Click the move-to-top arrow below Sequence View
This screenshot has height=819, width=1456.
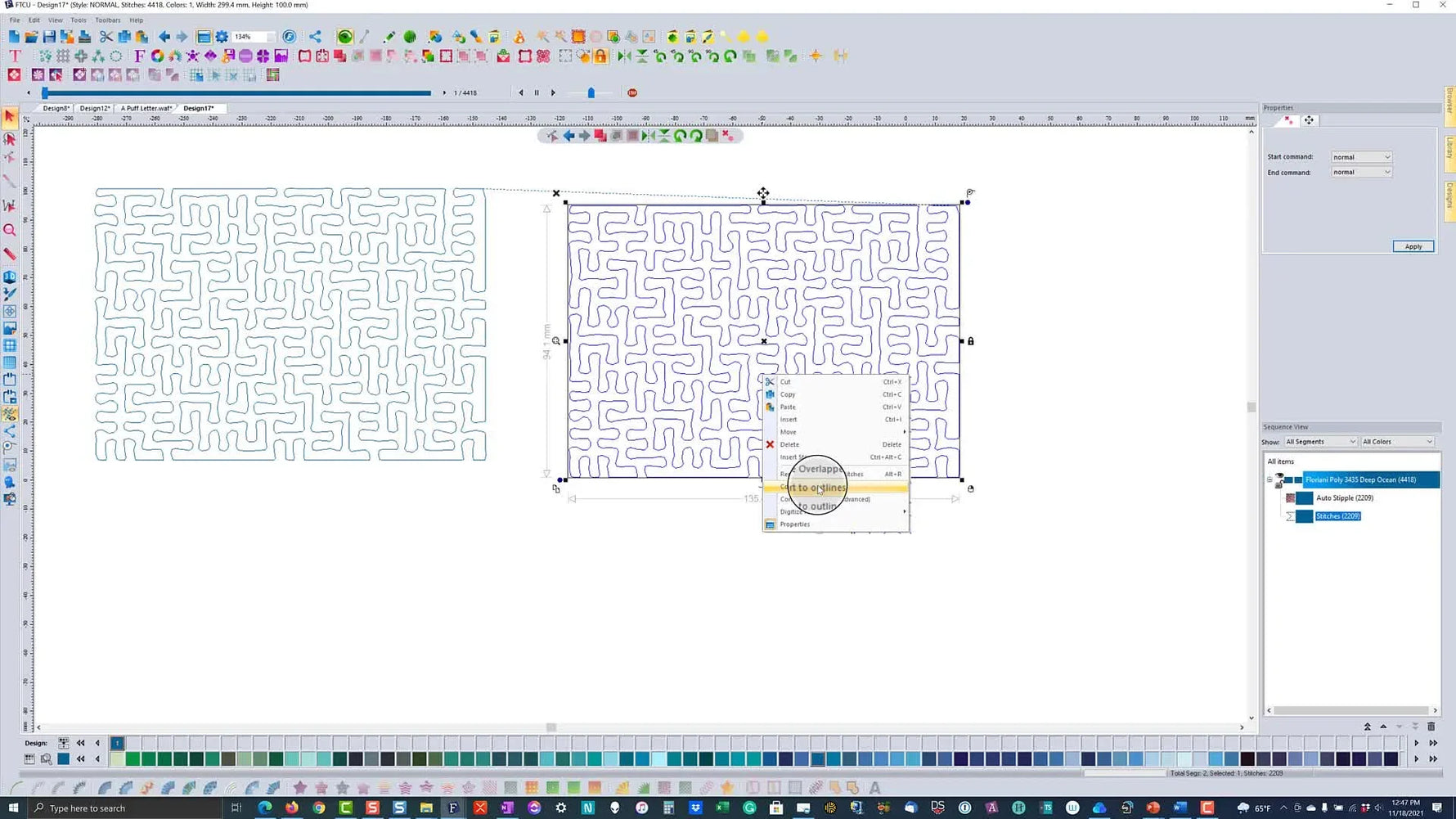click(x=1368, y=727)
